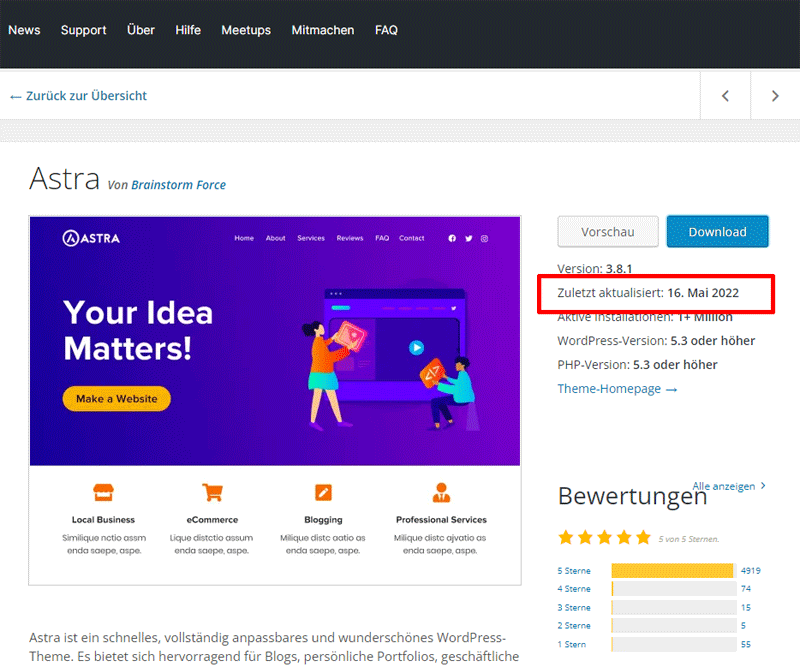
Task: Click the 1 Stern rating bar
Action: [674, 644]
